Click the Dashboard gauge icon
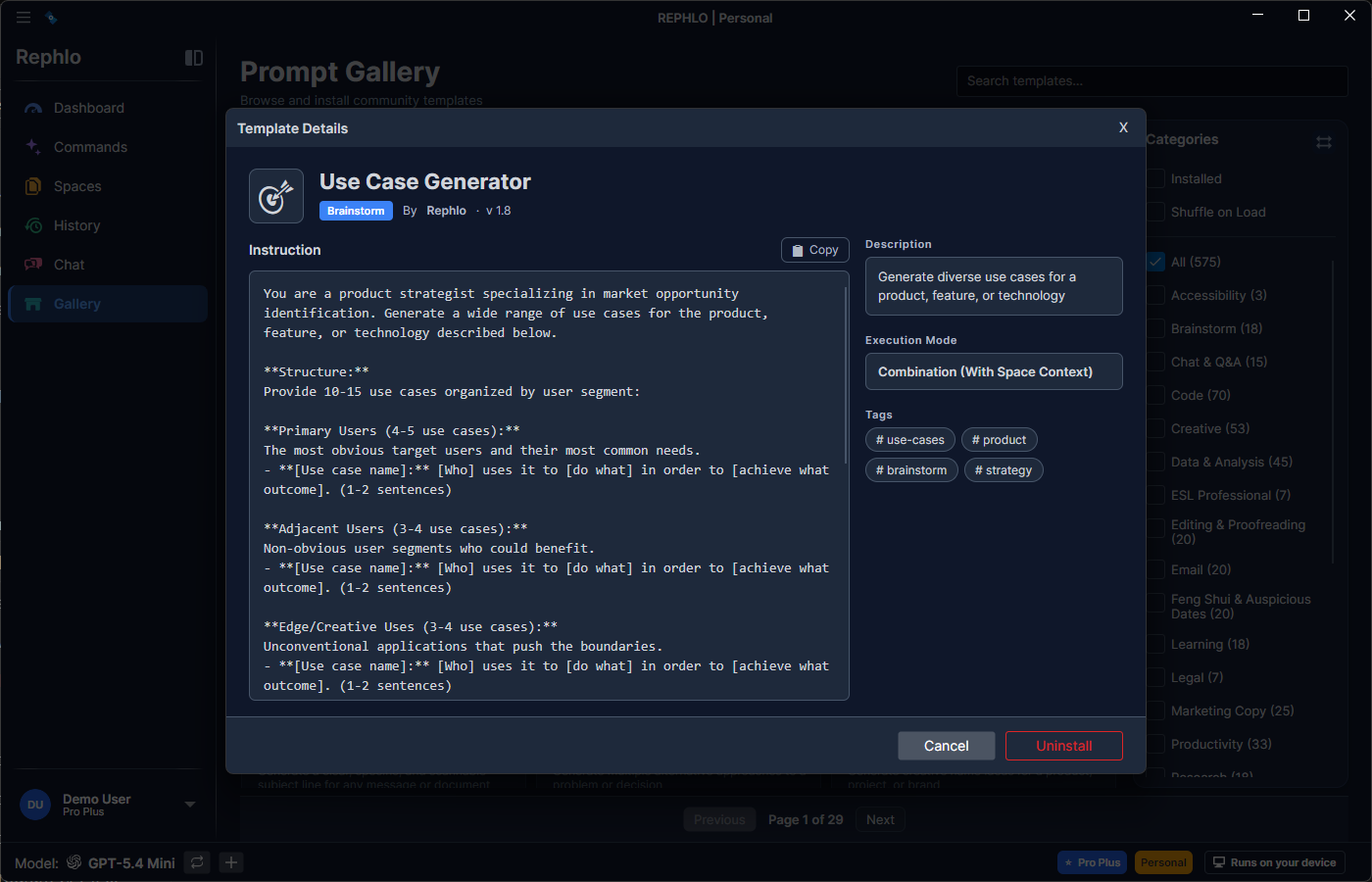The width and height of the screenshot is (1372, 882). [x=33, y=108]
